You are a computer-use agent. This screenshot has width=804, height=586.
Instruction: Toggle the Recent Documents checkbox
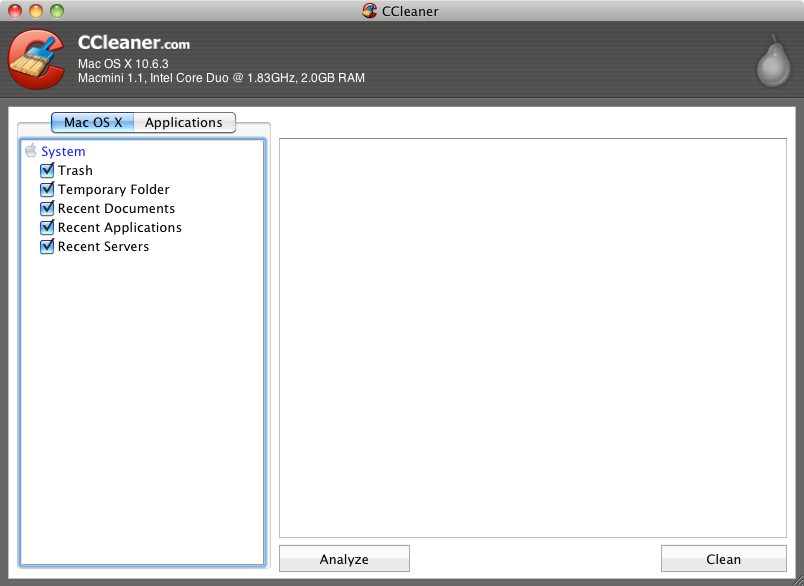[47, 208]
